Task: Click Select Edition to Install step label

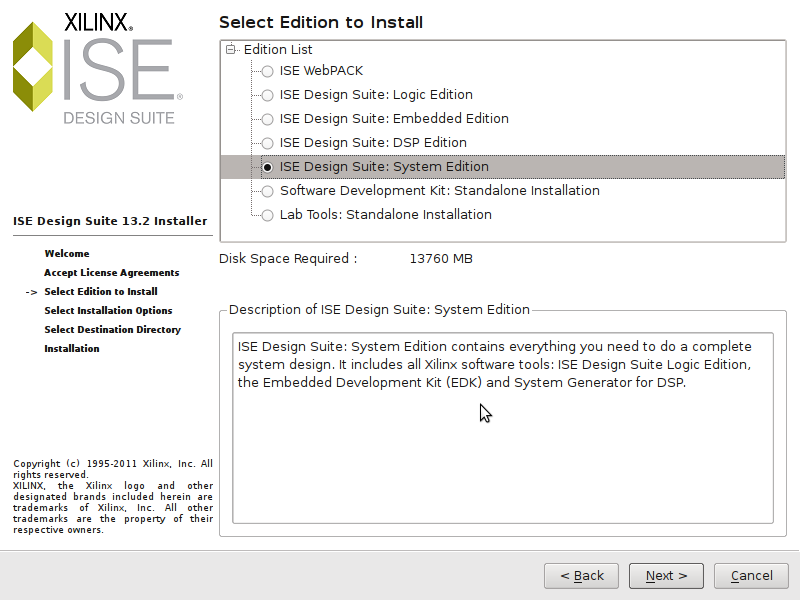Action: click(x=101, y=291)
